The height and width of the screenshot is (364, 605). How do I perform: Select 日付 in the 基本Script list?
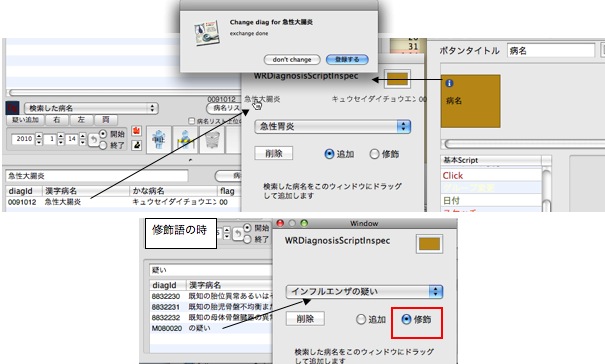(491, 200)
